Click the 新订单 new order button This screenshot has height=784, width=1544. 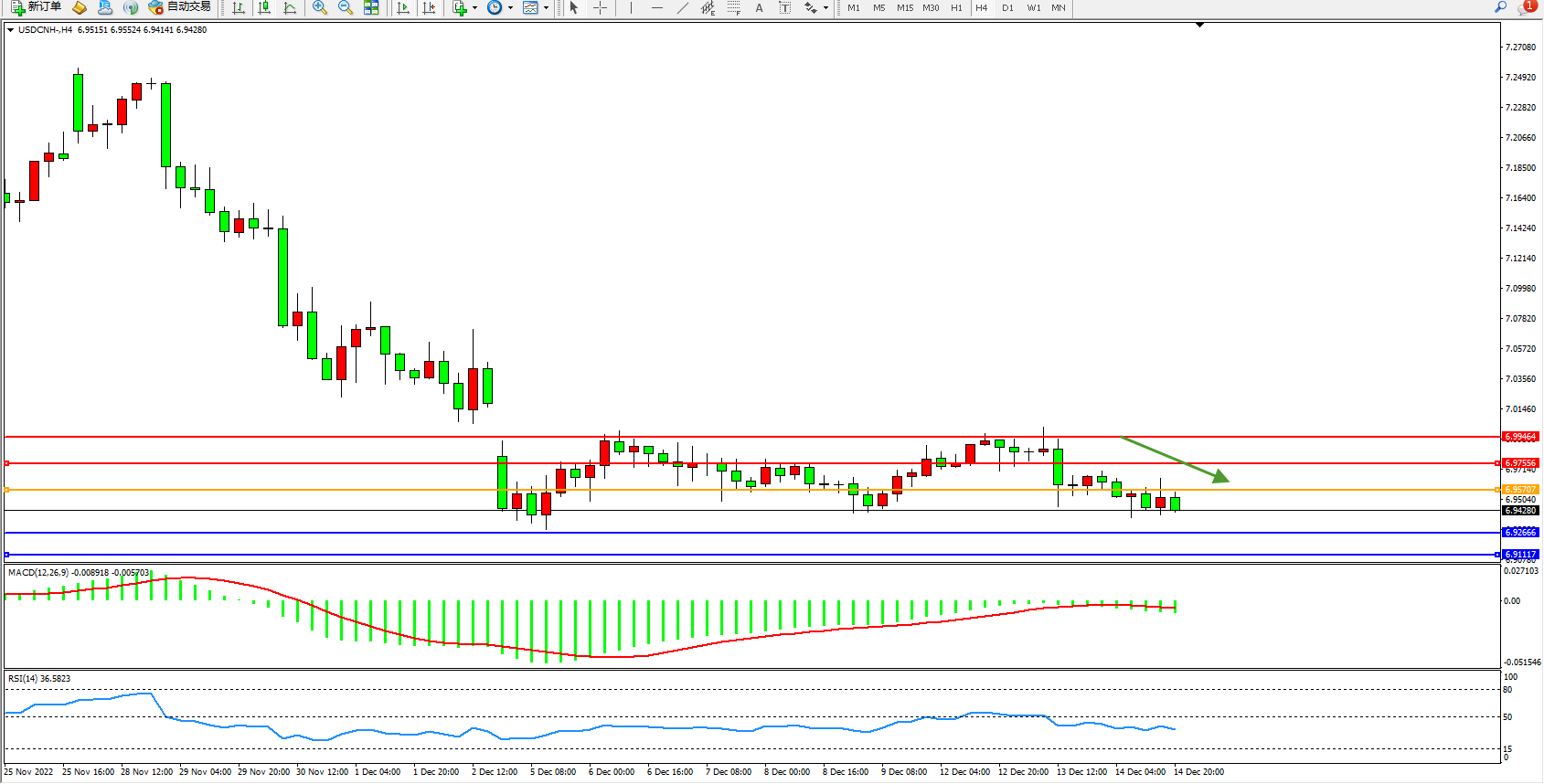coord(37,7)
